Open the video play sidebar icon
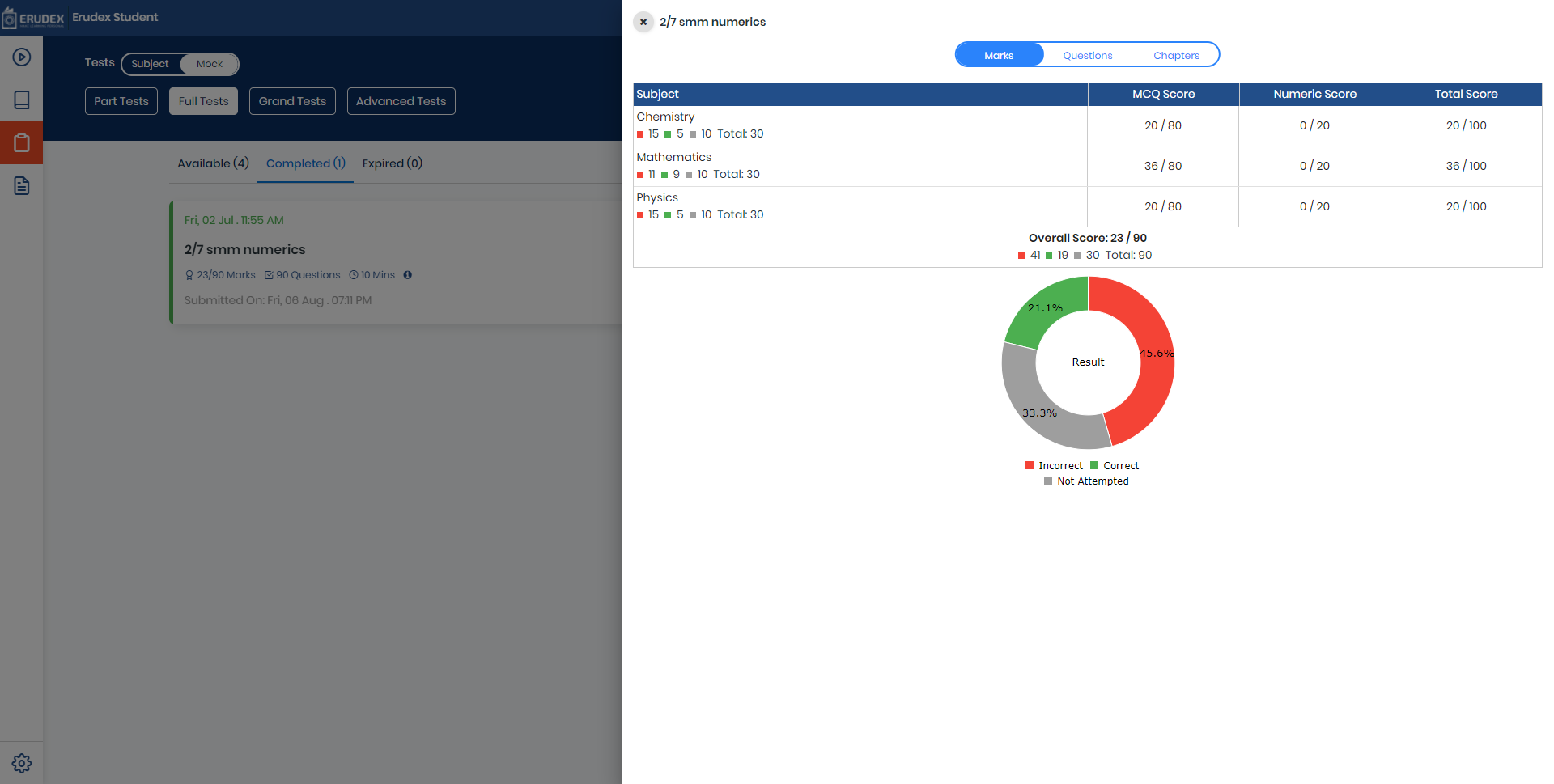Viewport: 1554px width, 784px height. pos(22,57)
